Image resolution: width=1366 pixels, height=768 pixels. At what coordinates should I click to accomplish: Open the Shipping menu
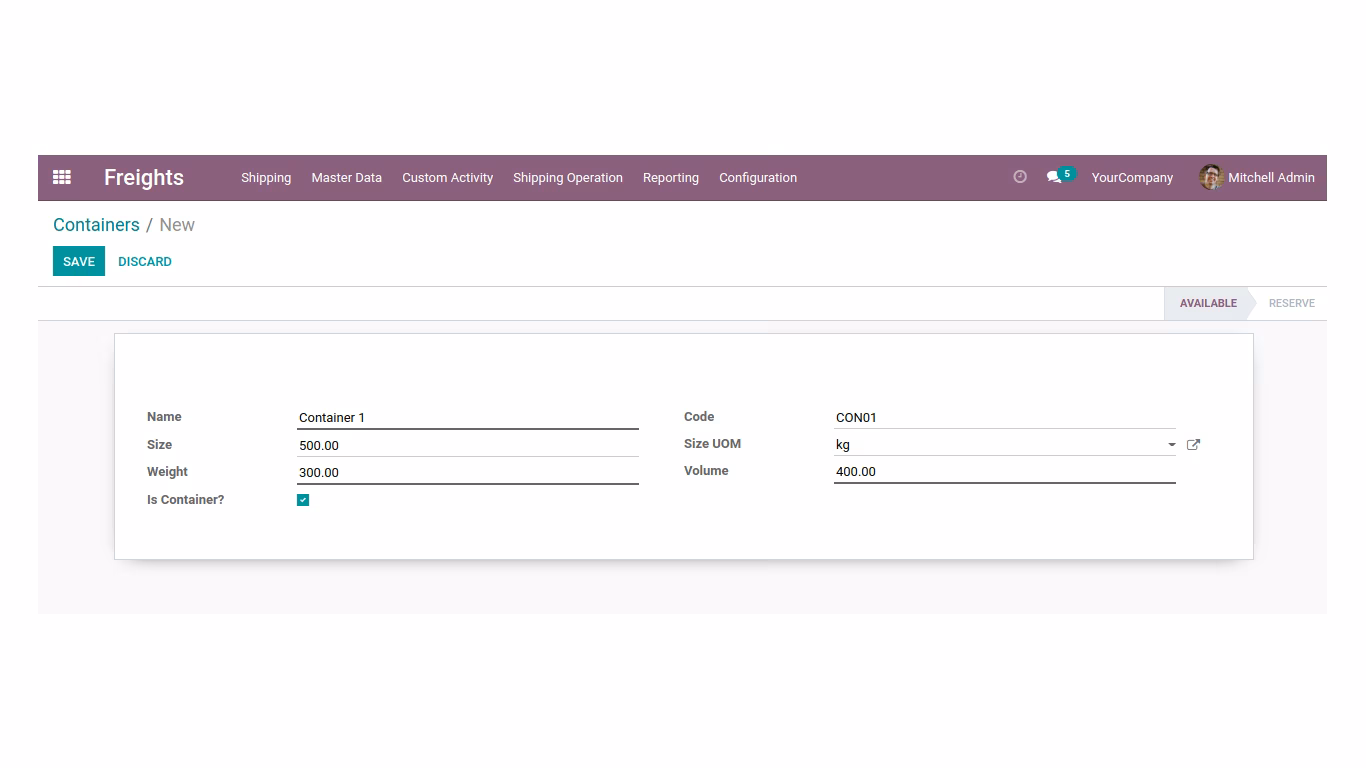(266, 178)
